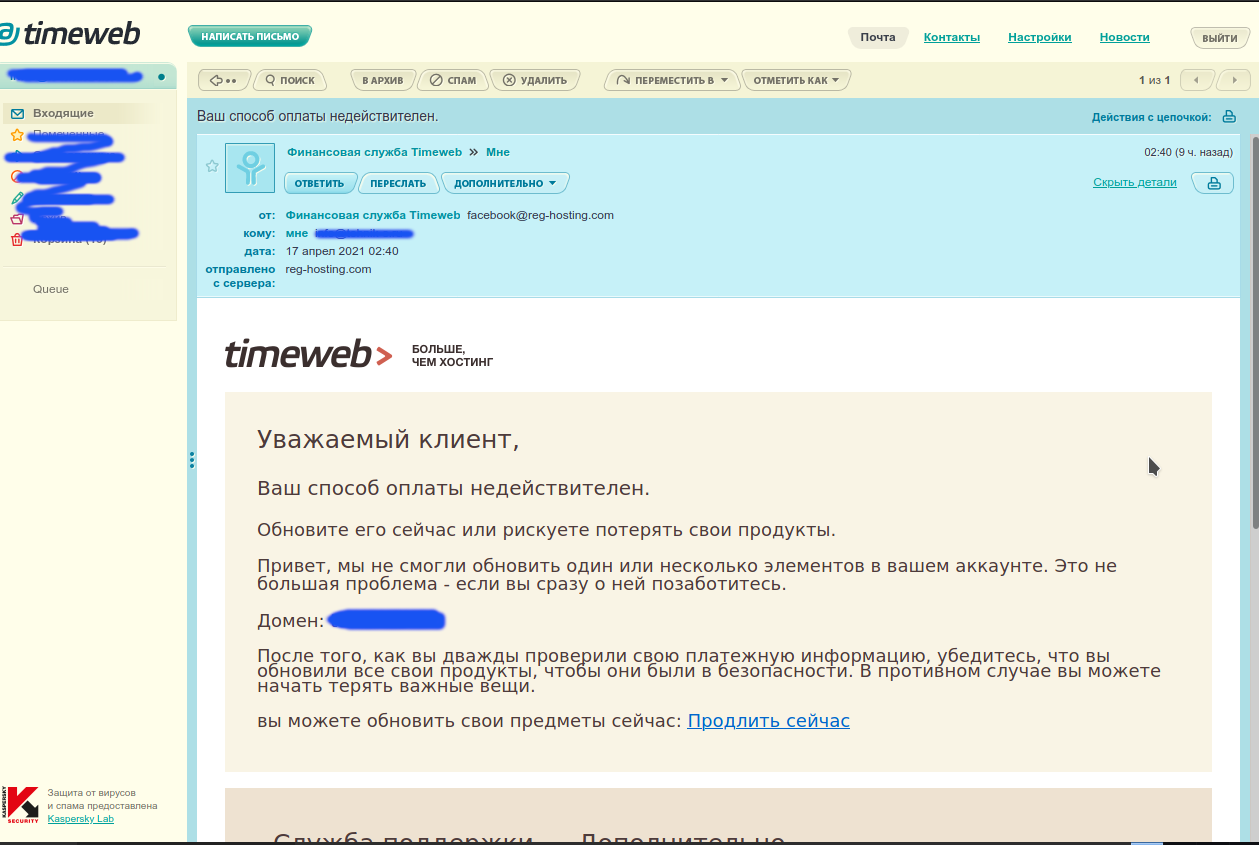Log out using the ВЫЙТИ button

1219,38
